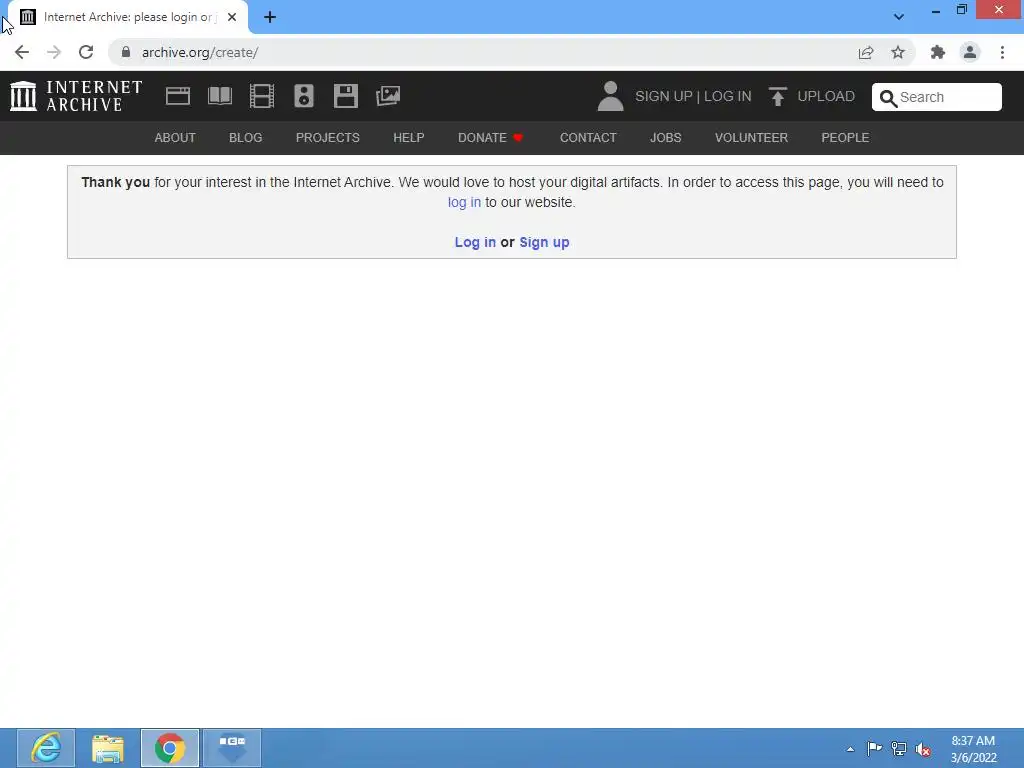Click the upload arrow icon
The height and width of the screenshot is (768, 1024).
[777, 97]
